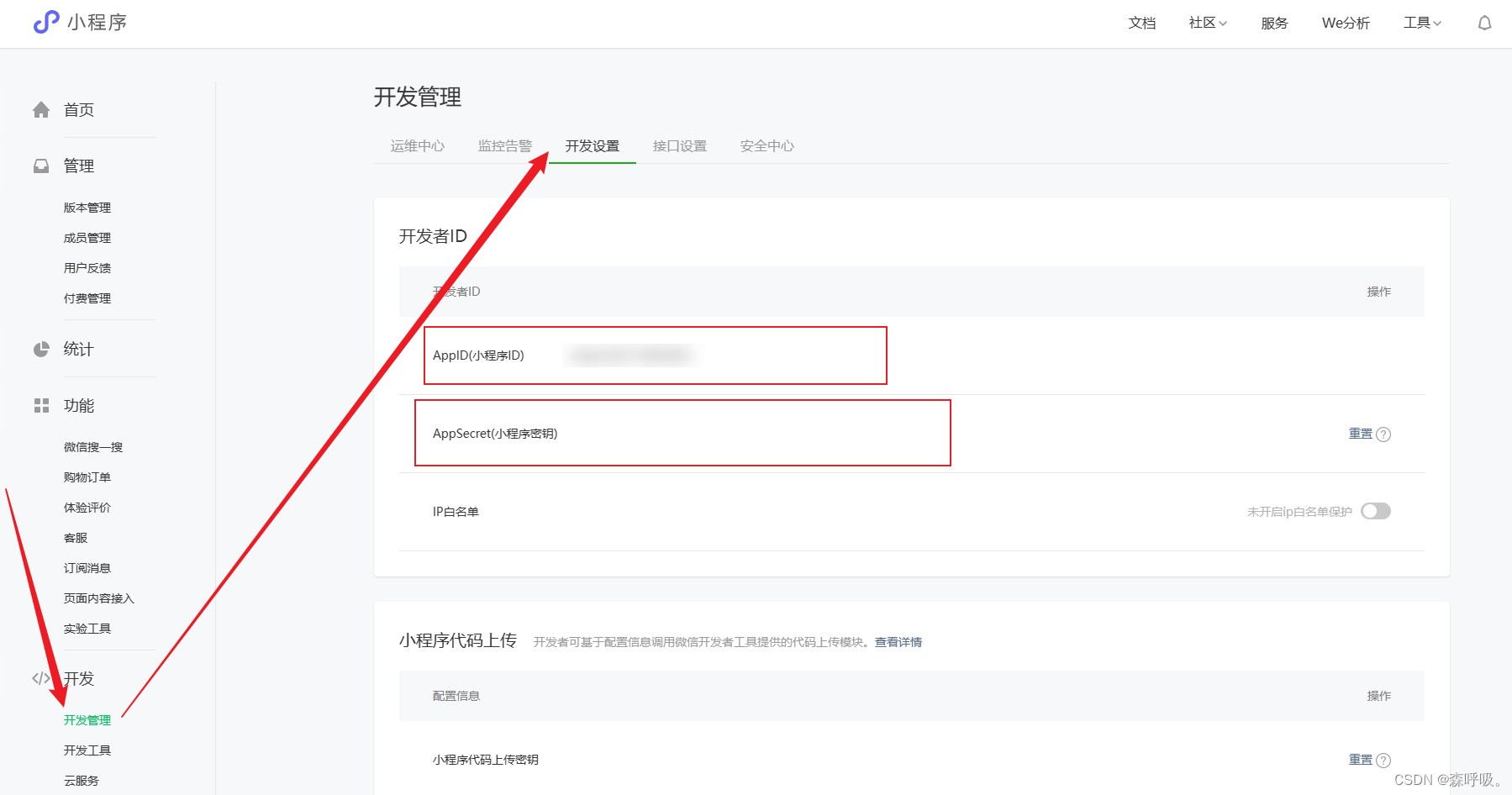Switch to the 接口设置 tab
Image resolution: width=1512 pixels, height=795 pixels.
679,145
